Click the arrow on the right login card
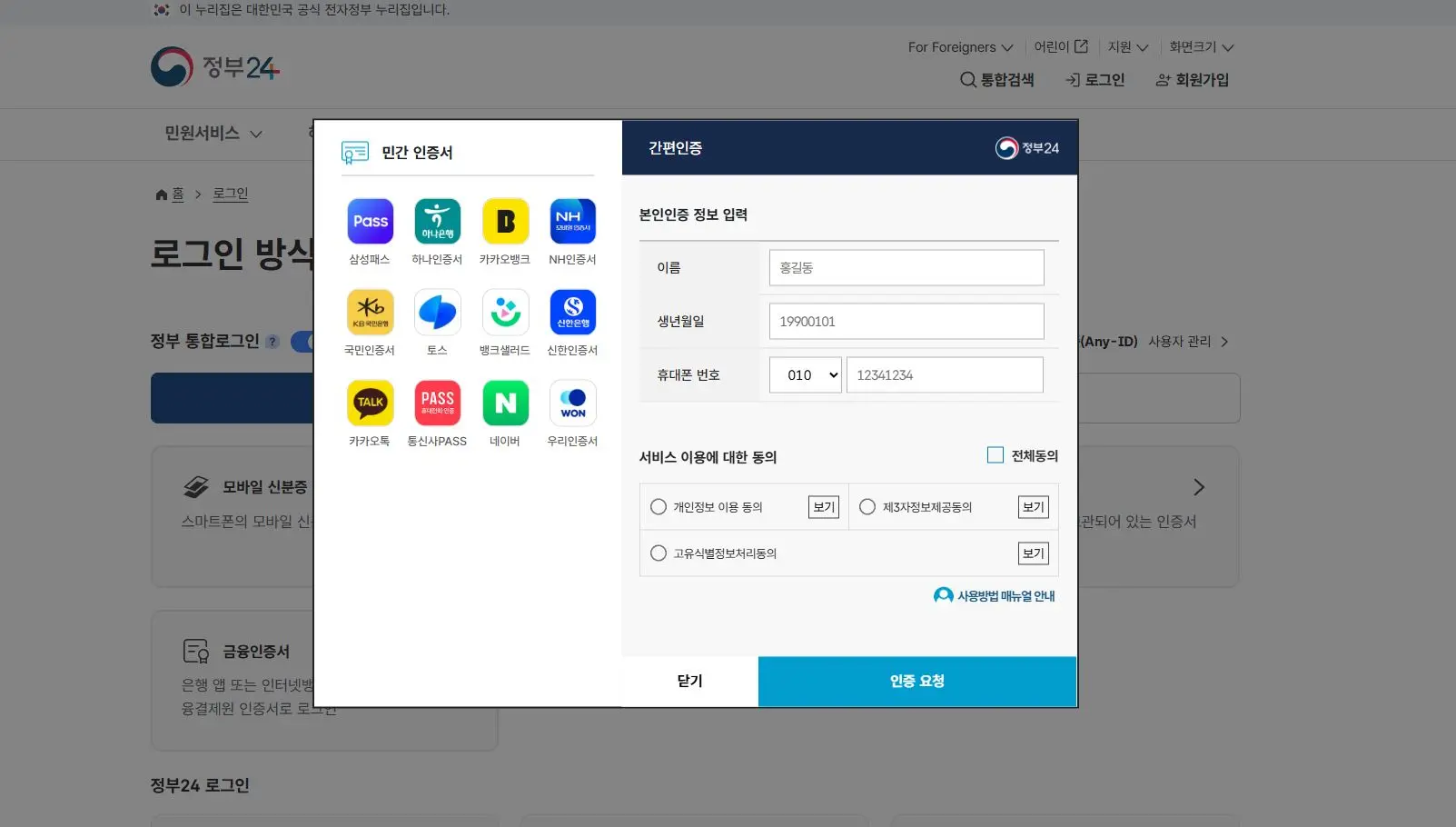1456x827 pixels. coord(1199,487)
